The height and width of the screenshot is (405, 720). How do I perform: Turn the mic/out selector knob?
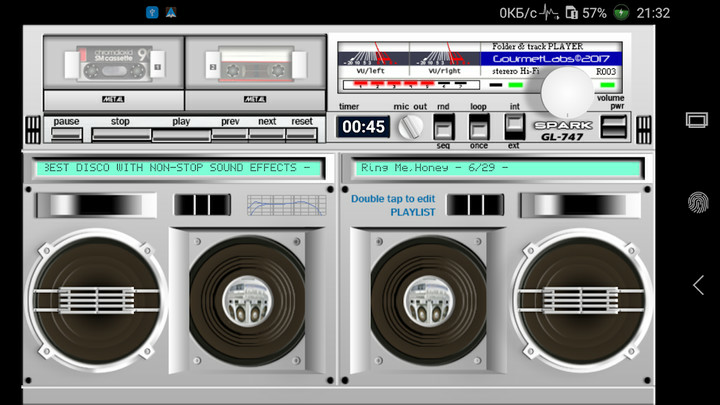(410, 127)
